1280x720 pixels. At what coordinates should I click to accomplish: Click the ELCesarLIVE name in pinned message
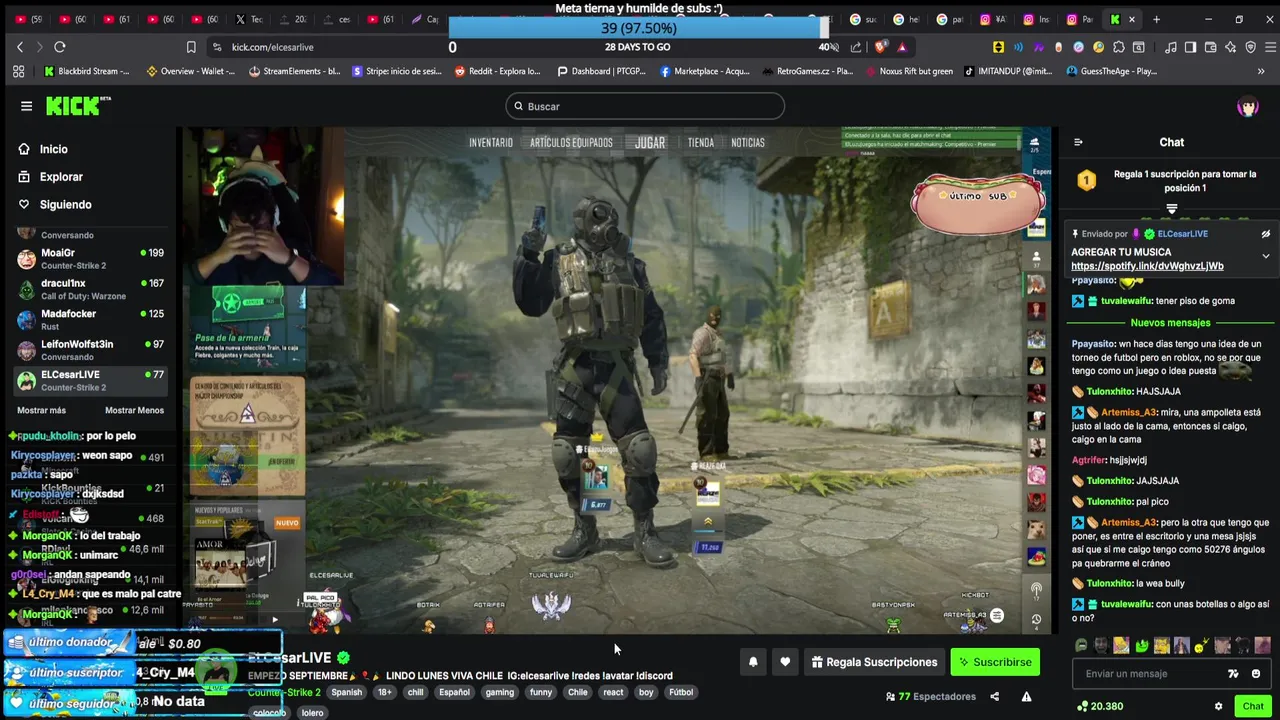1182,234
